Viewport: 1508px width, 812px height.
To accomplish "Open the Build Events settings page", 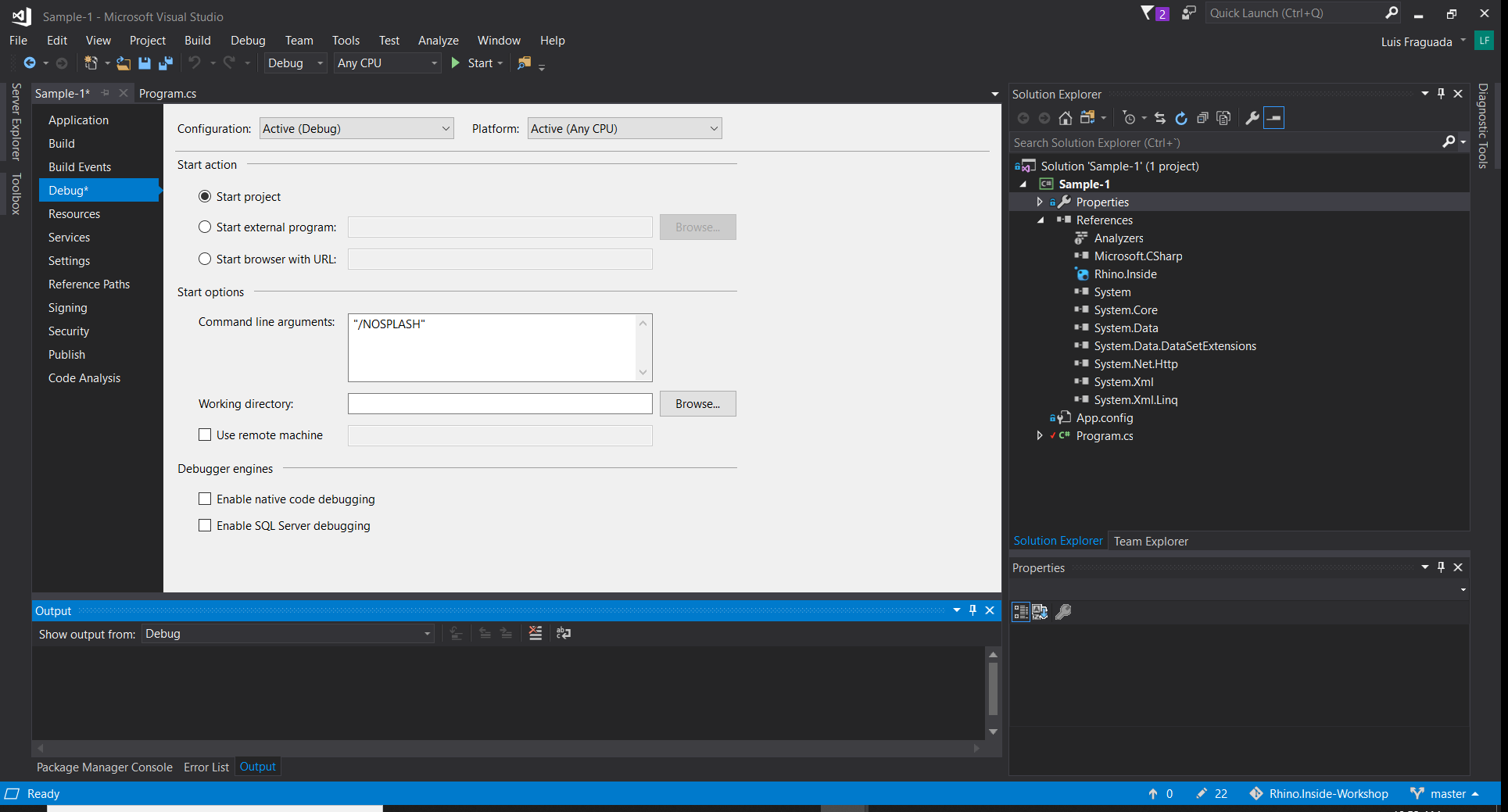I will (80, 166).
